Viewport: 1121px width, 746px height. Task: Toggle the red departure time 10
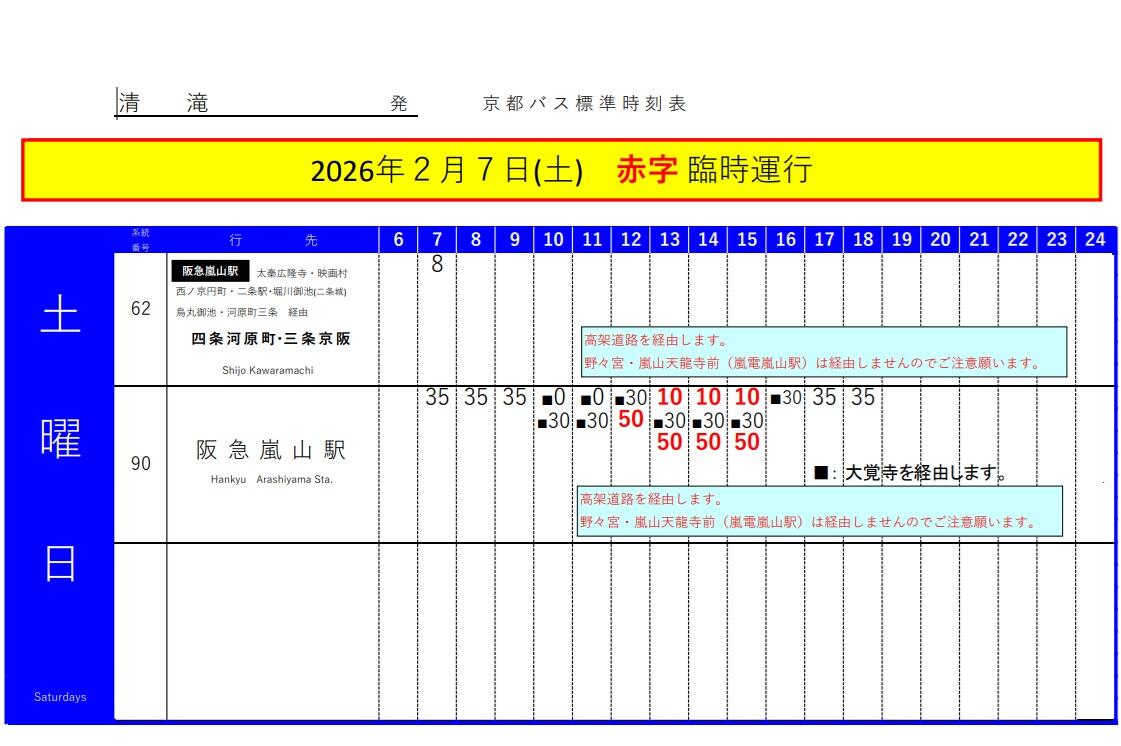[x=669, y=397]
